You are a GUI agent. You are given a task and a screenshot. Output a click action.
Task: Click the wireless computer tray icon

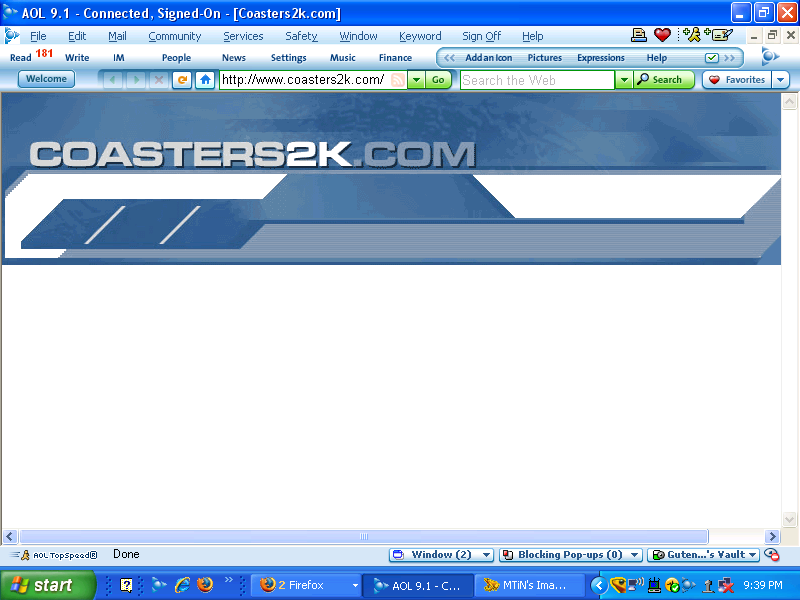636,585
